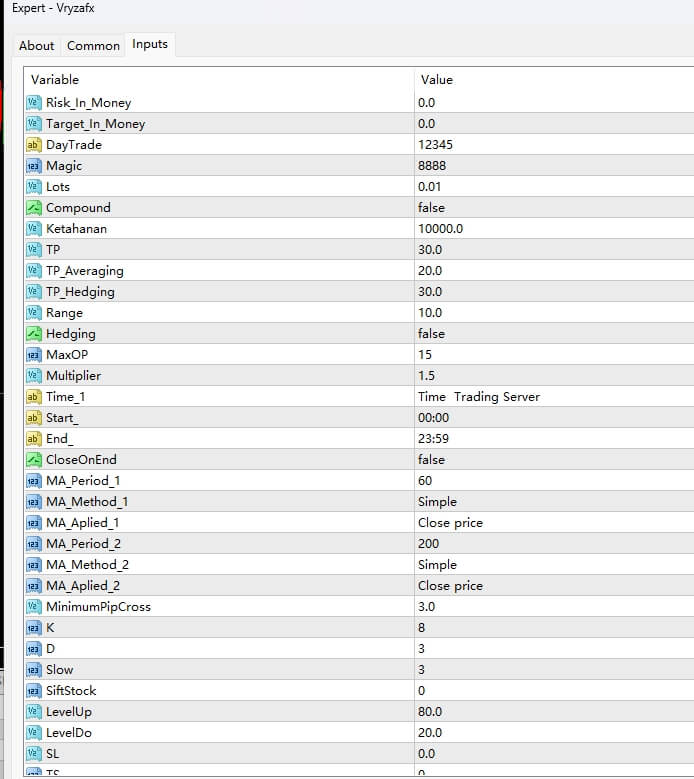Open the MA_Method_2 value Simple
Image resolution: width=694 pixels, height=779 pixels.
pos(437,565)
